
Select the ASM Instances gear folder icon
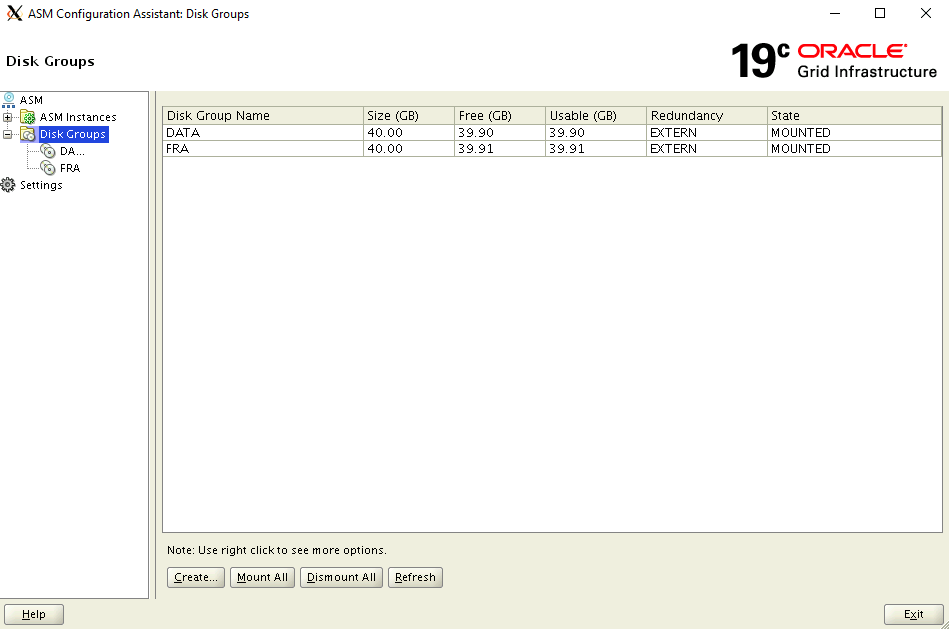pos(27,116)
